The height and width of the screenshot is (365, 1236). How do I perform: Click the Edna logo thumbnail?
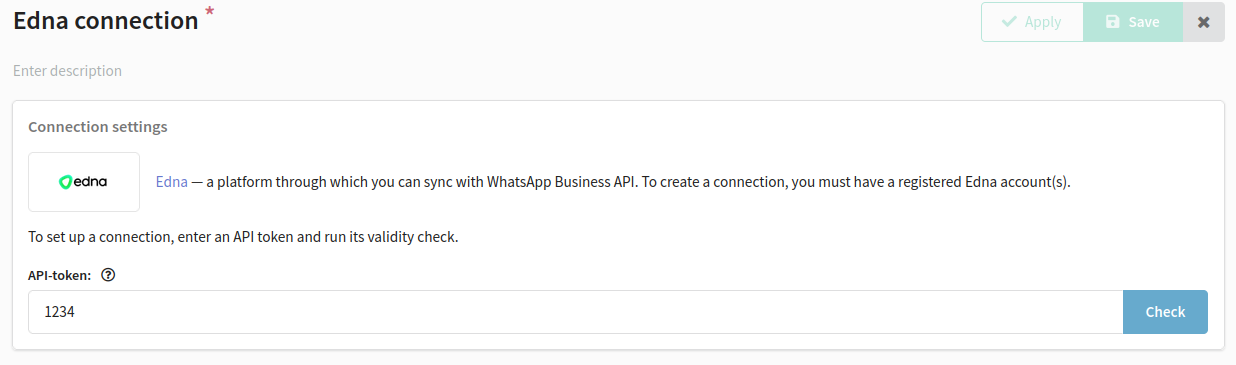click(x=84, y=182)
